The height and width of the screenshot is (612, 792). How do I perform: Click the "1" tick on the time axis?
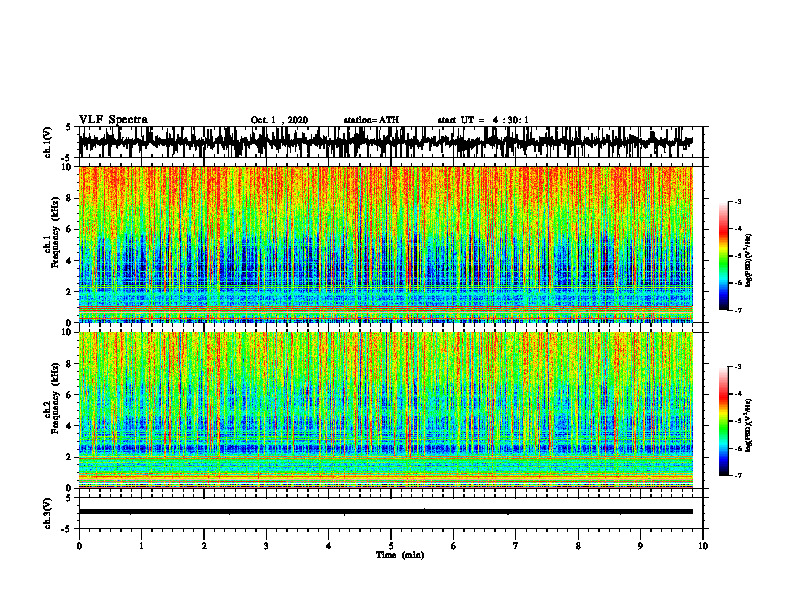coord(141,546)
